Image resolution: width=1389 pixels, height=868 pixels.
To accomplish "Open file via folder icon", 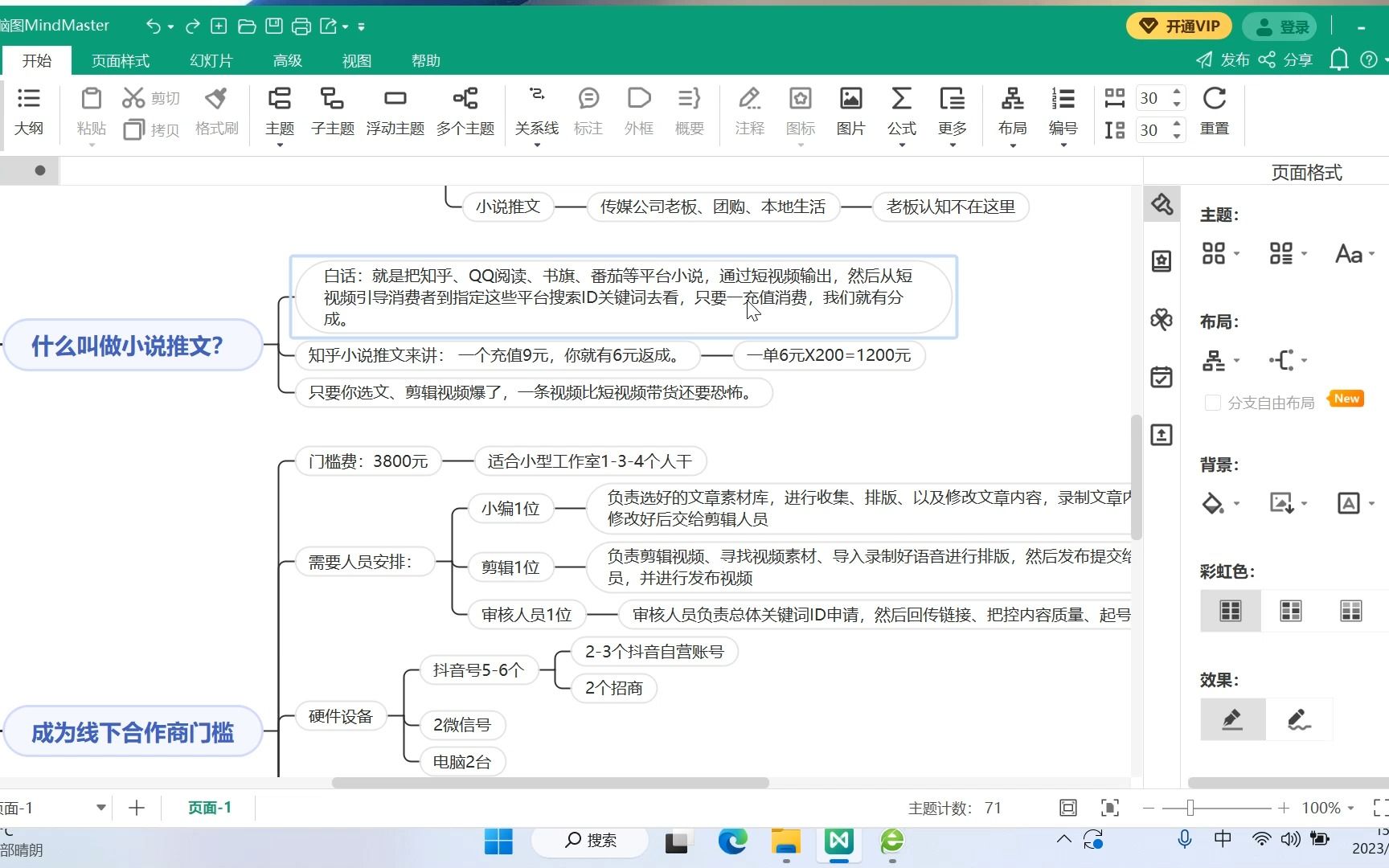I will click(x=247, y=27).
